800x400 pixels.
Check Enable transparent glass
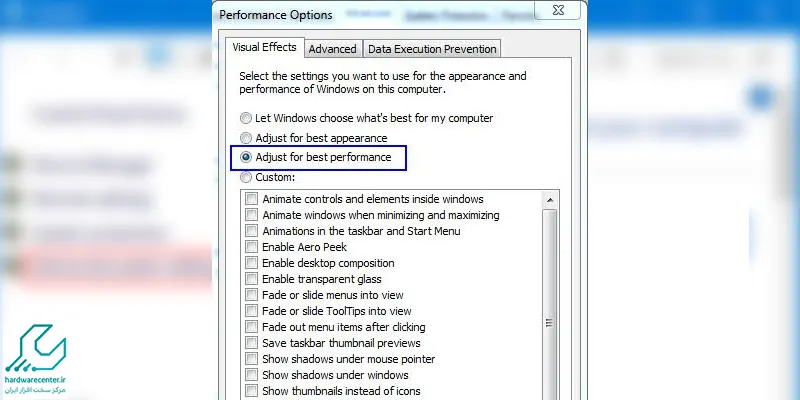(252, 279)
